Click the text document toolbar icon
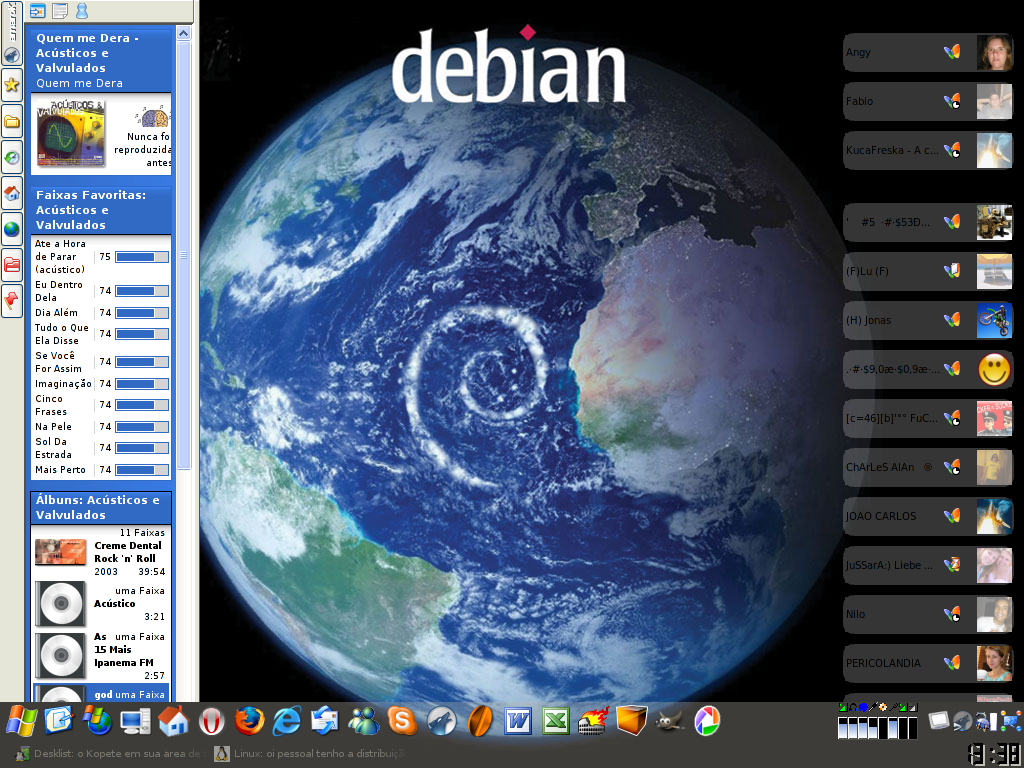This screenshot has width=1024, height=768. 59,10
